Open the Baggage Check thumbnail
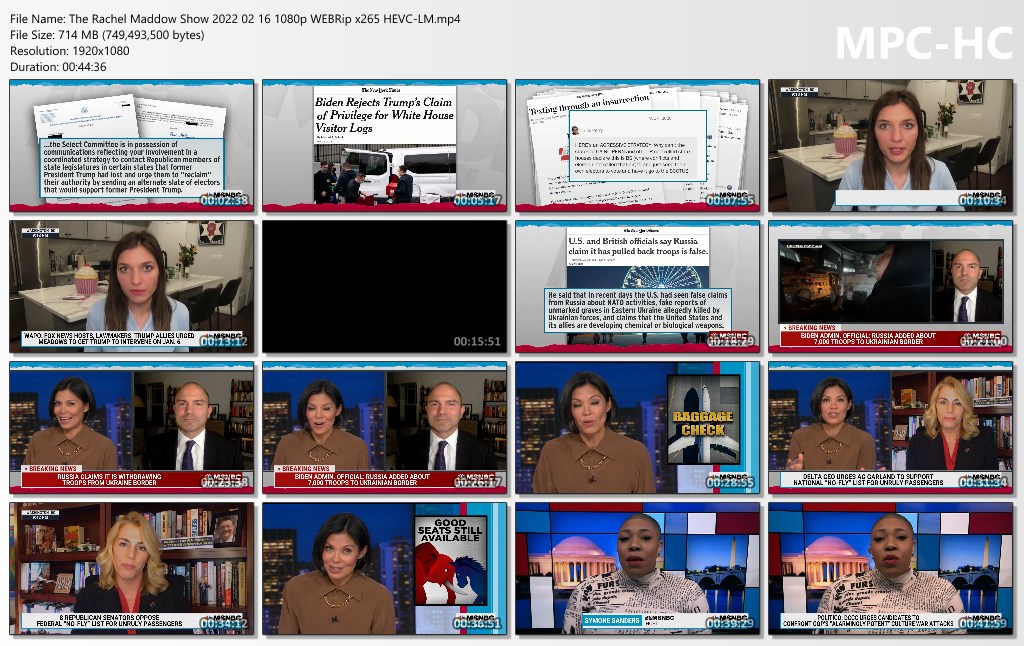This screenshot has height=646, width=1024. (637, 427)
